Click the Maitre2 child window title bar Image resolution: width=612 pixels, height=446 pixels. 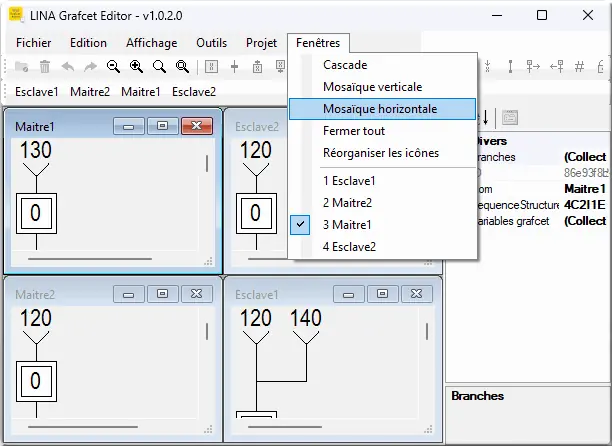[62, 294]
